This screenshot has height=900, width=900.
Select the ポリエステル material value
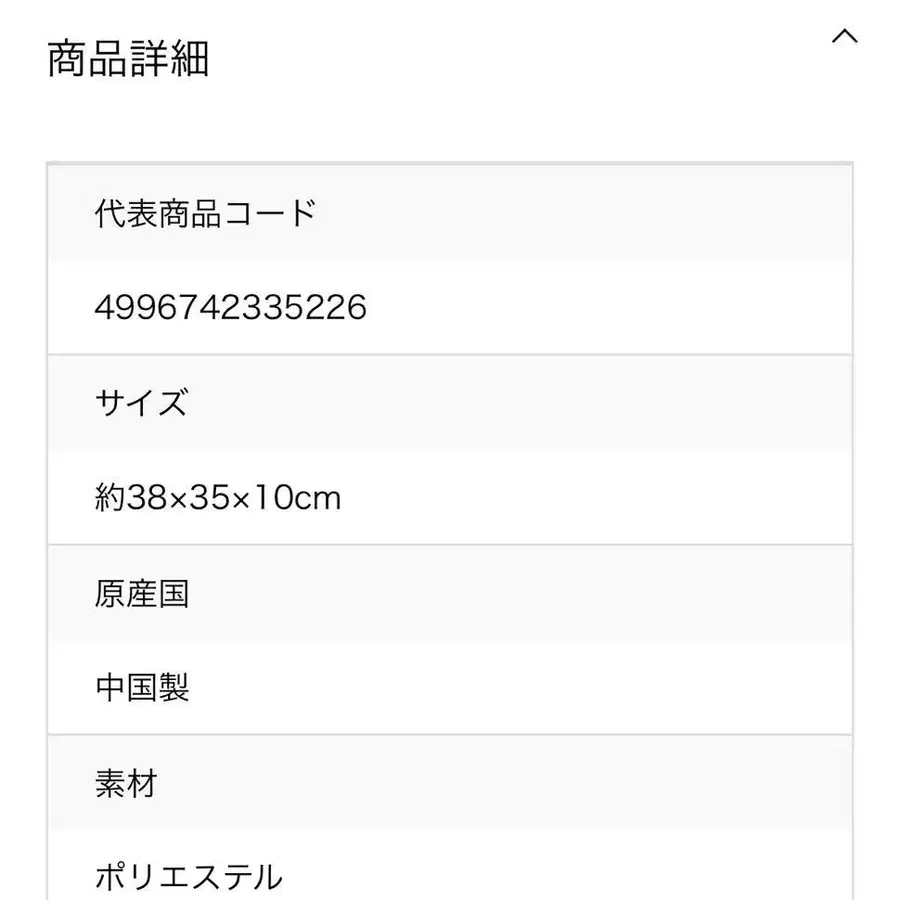186,876
